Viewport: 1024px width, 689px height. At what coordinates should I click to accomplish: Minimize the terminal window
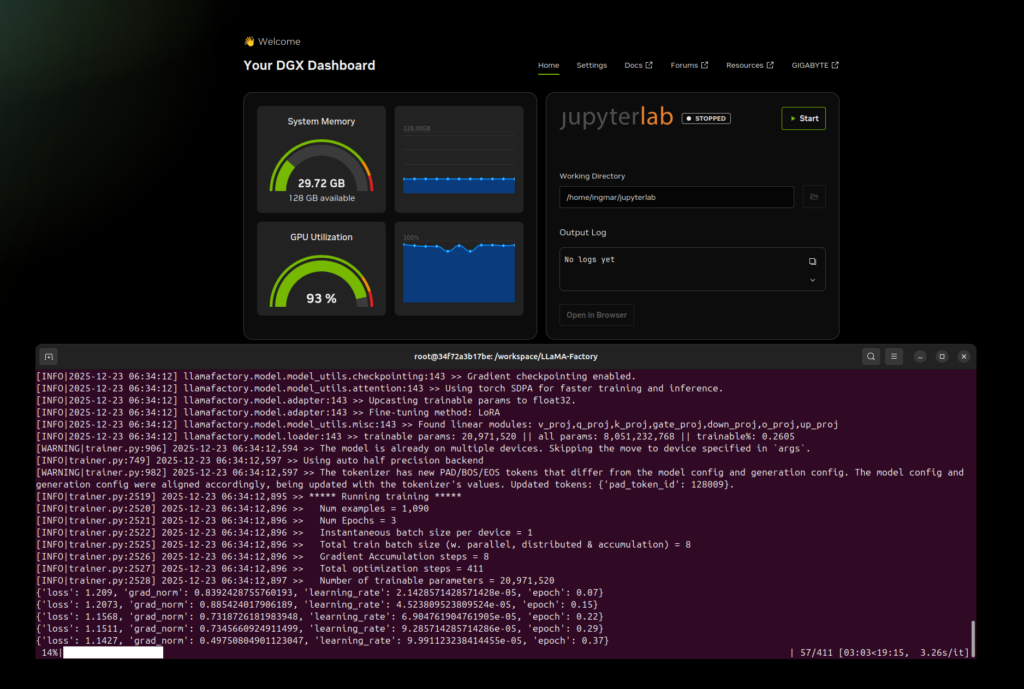coord(920,356)
